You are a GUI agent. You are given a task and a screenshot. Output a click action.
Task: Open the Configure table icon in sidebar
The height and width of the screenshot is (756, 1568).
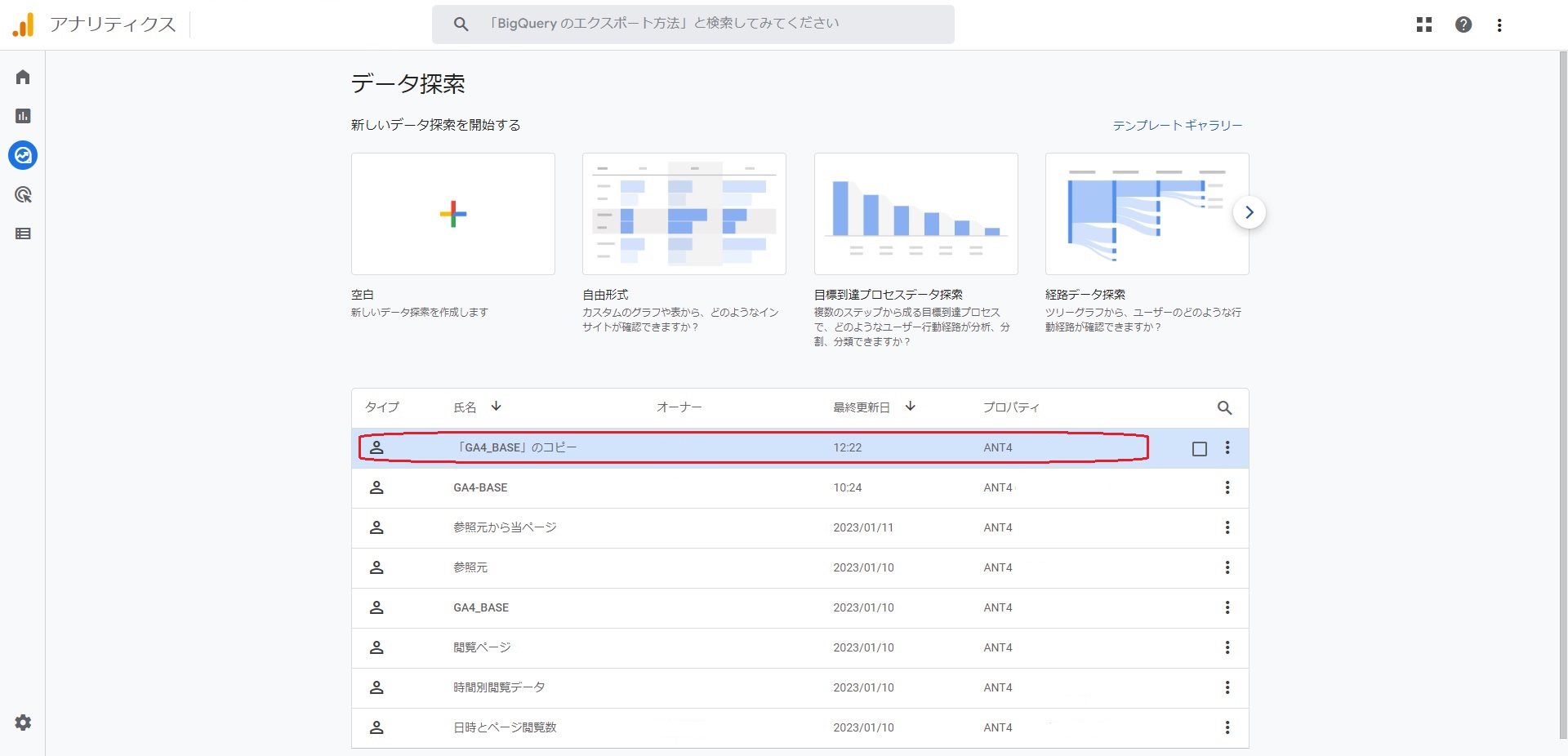[23, 233]
